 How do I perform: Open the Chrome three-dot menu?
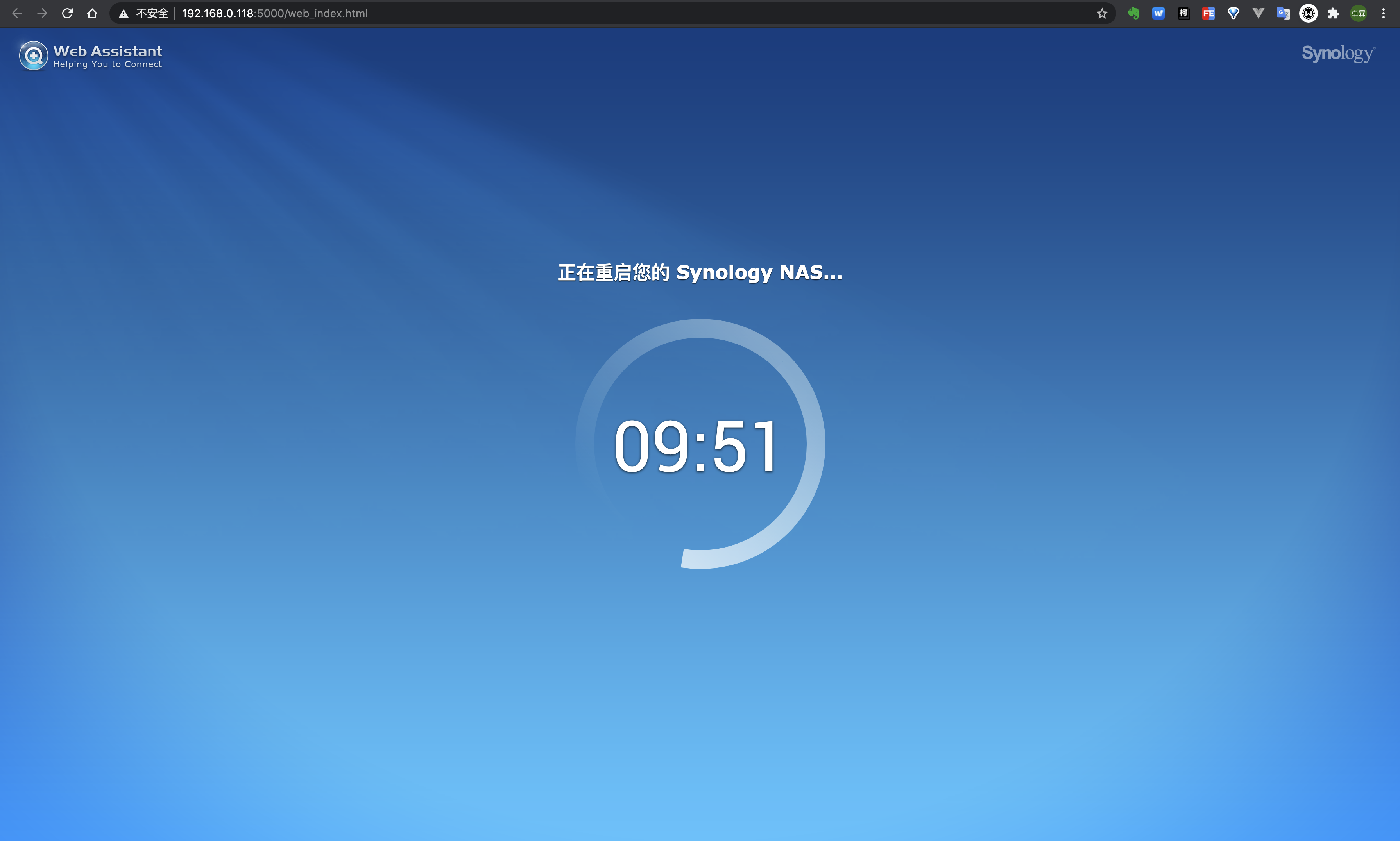tap(1383, 13)
